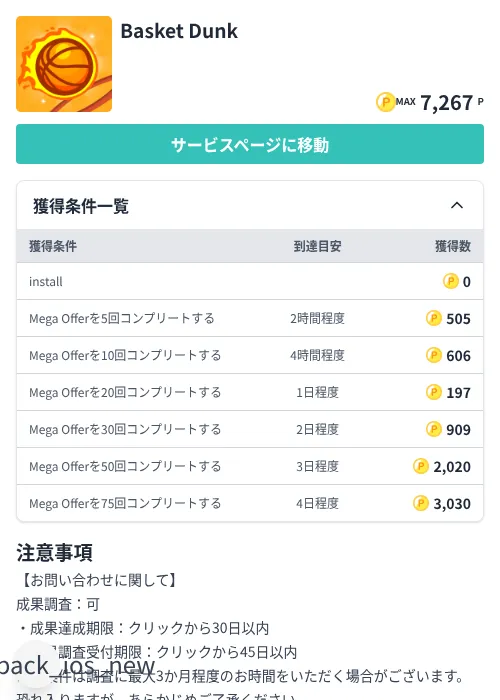
Task: Tap the round floating button at bottom left
Action: tap(38, 665)
